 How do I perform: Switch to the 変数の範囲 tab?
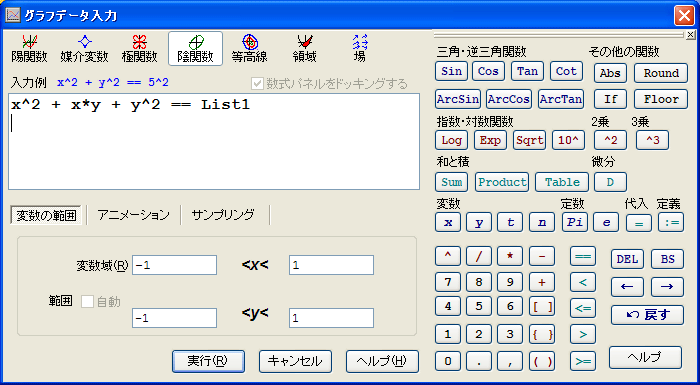pos(46,215)
